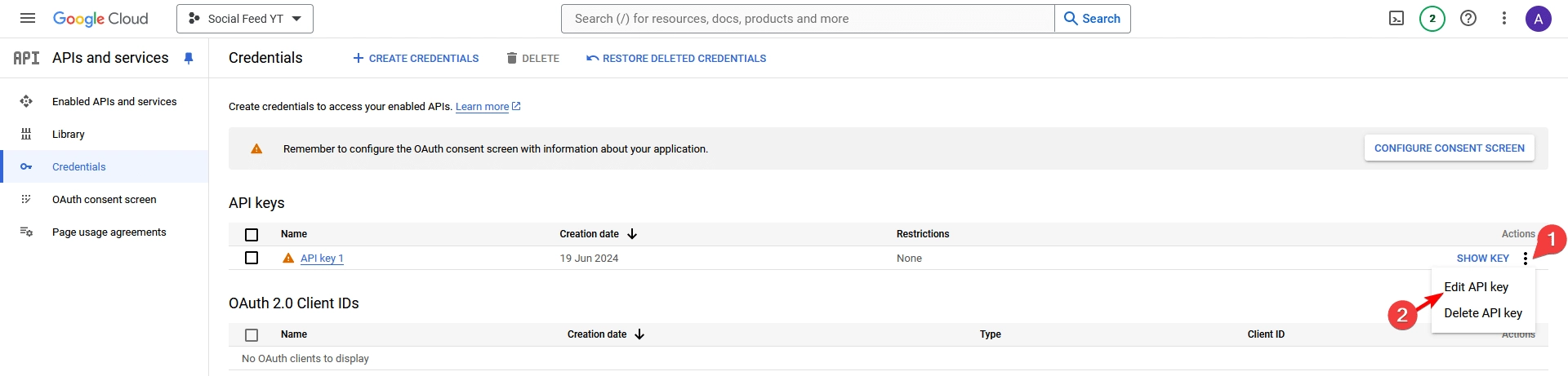Sort API keys by Creation date arrow
This screenshot has height=376, width=1568.
632,234
